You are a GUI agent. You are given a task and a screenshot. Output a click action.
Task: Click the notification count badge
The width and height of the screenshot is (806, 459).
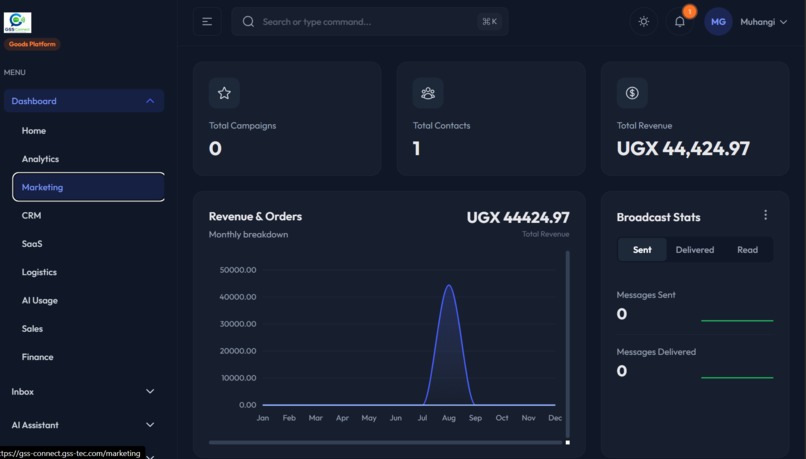(x=689, y=11)
